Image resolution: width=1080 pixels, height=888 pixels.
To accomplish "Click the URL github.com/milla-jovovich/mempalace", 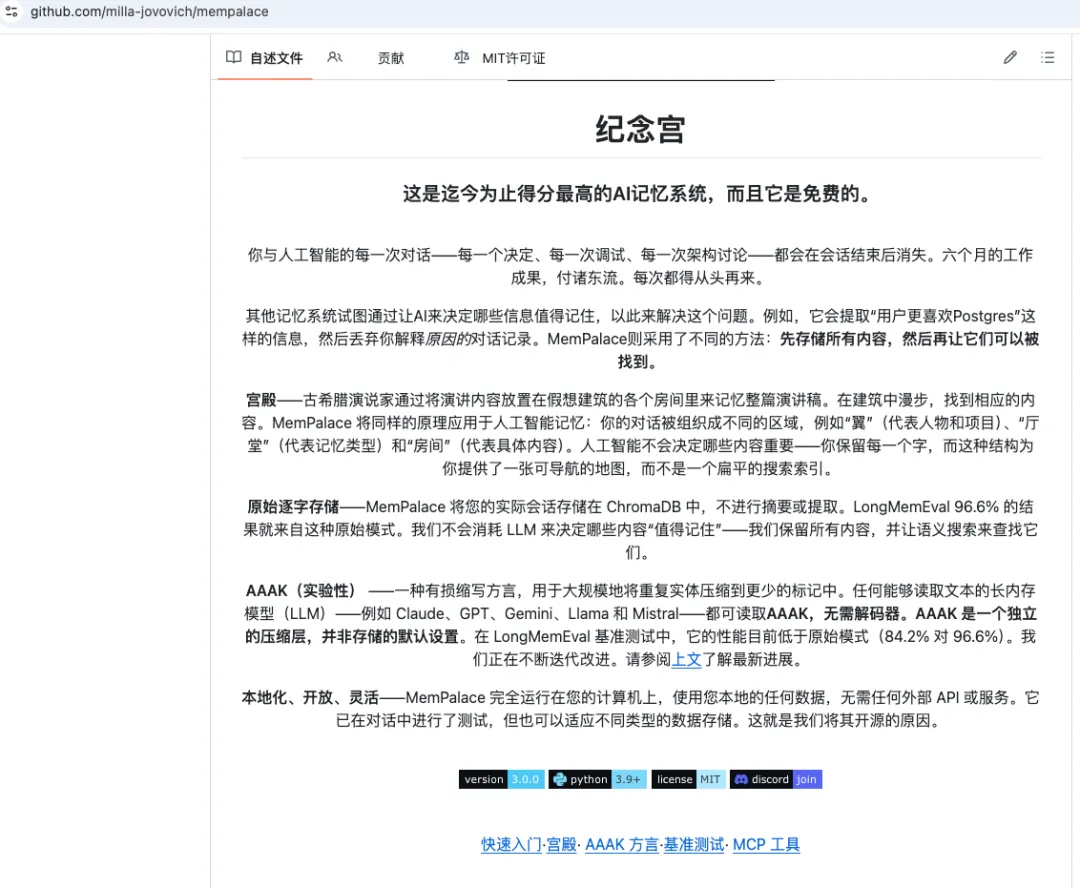I will click(149, 12).
